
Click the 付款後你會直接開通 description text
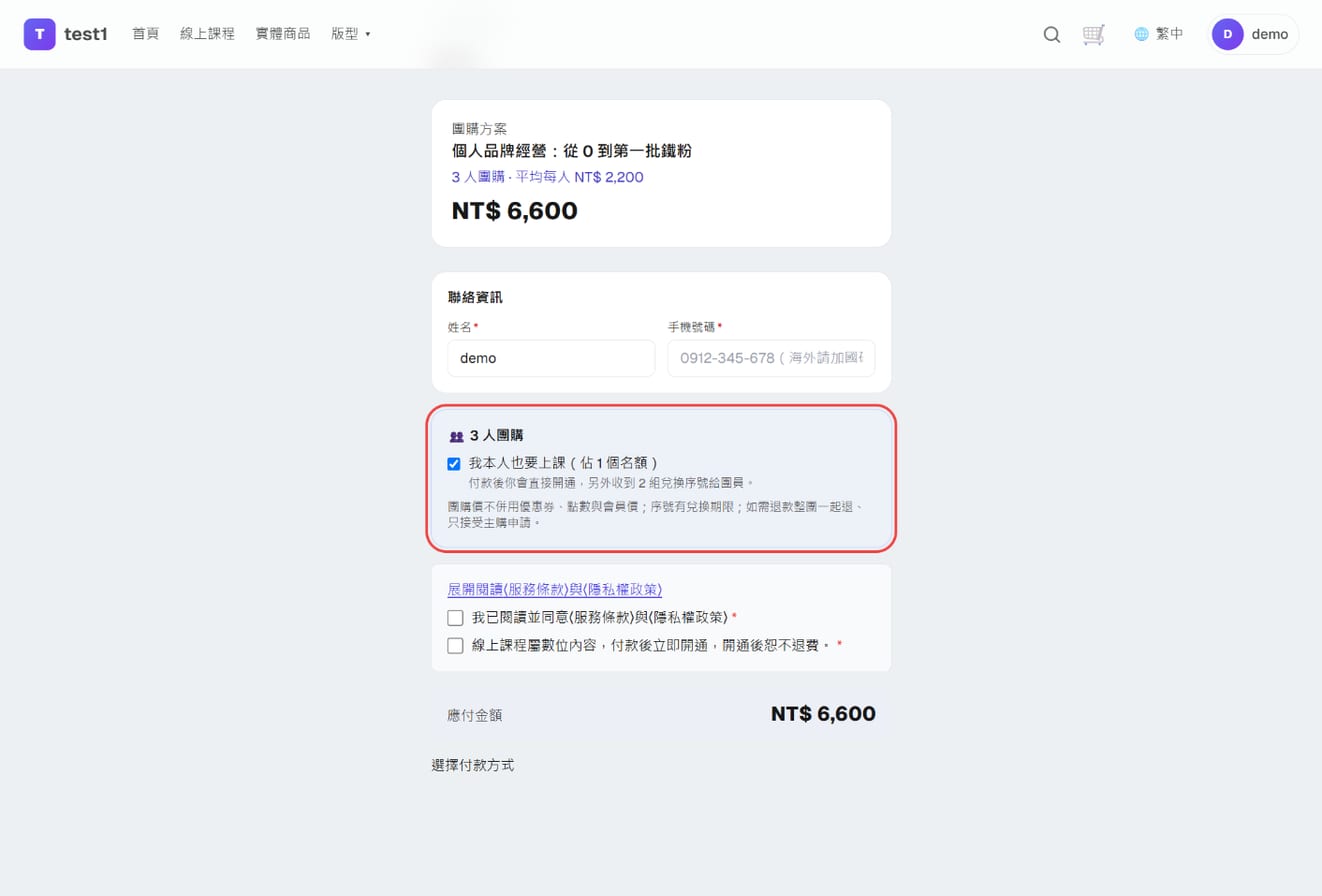611,482
